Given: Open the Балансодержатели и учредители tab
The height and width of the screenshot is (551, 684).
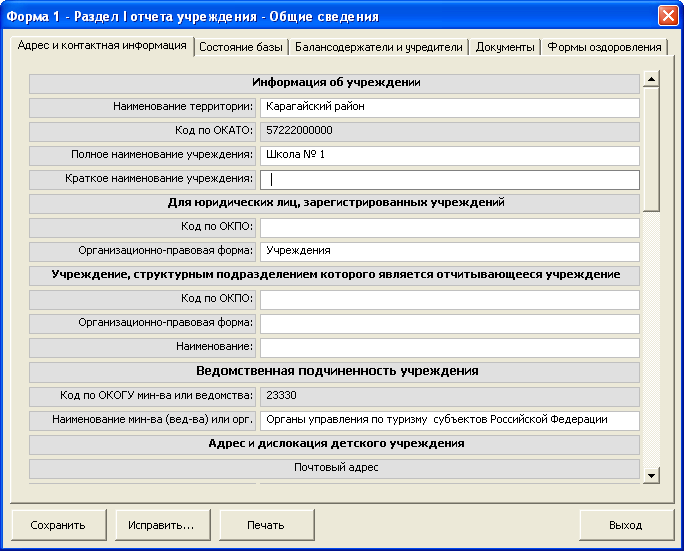Looking at the screenshot, I should [378, 47].
